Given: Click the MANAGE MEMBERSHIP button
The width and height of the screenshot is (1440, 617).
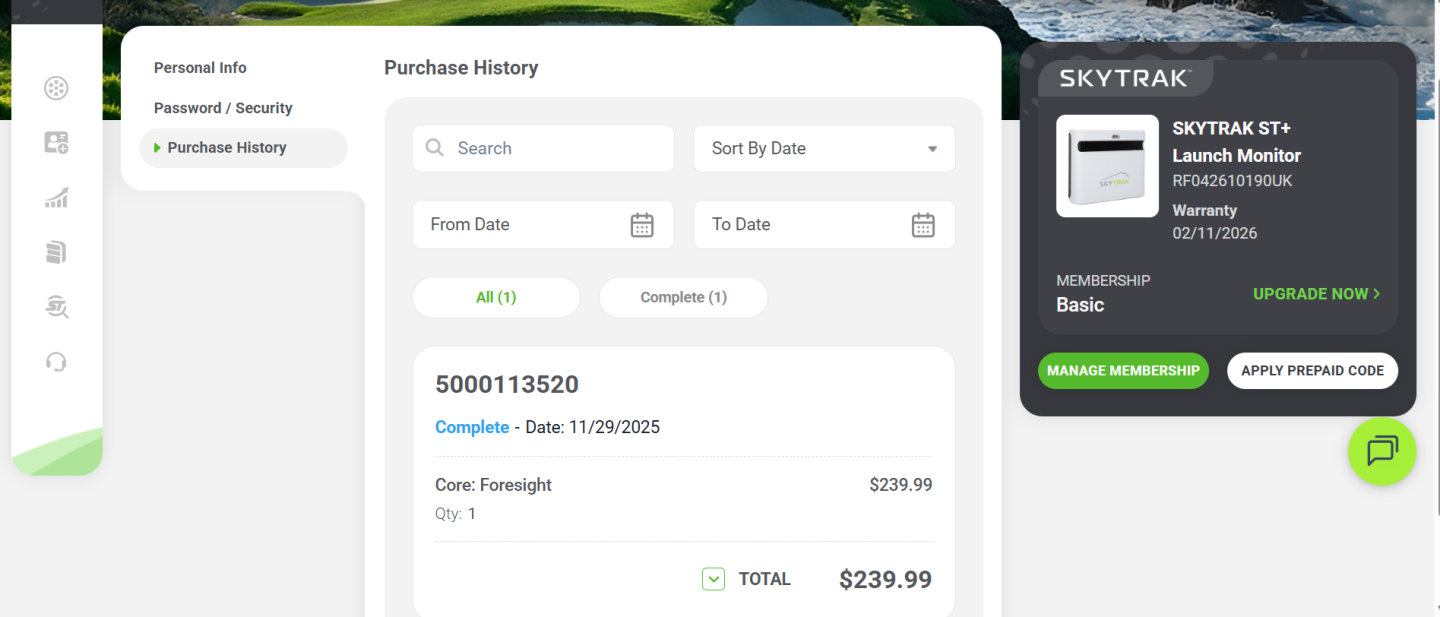Looking at the screenshot, I should point(1123,371).
